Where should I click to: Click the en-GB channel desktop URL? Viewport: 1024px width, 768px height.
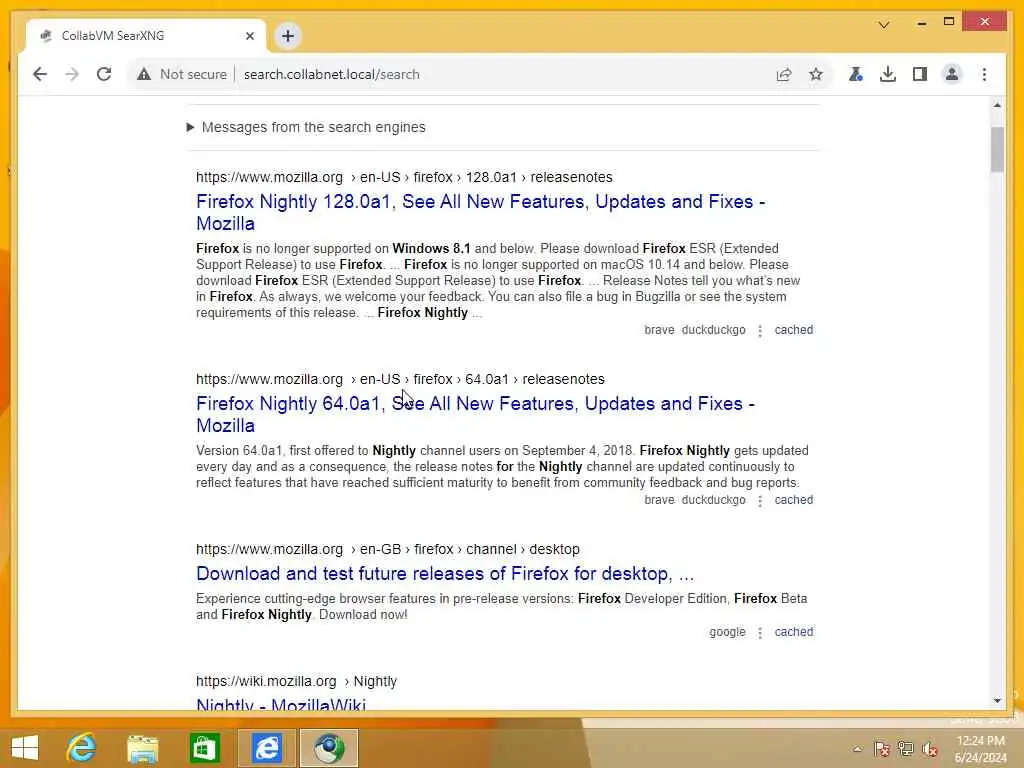click(x=388, y=549)
